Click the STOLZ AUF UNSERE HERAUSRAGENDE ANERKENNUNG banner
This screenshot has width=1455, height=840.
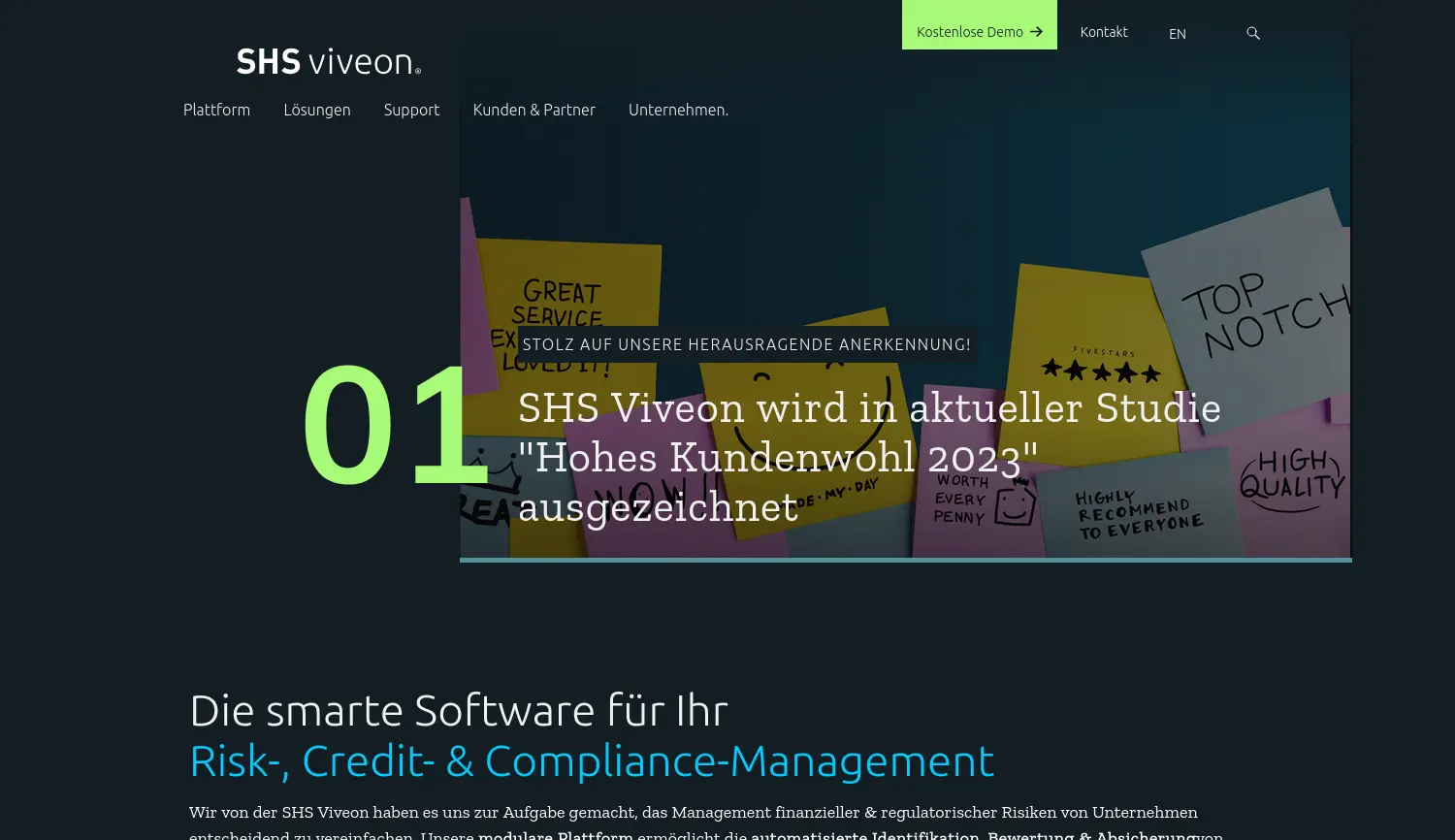point(746,343)
